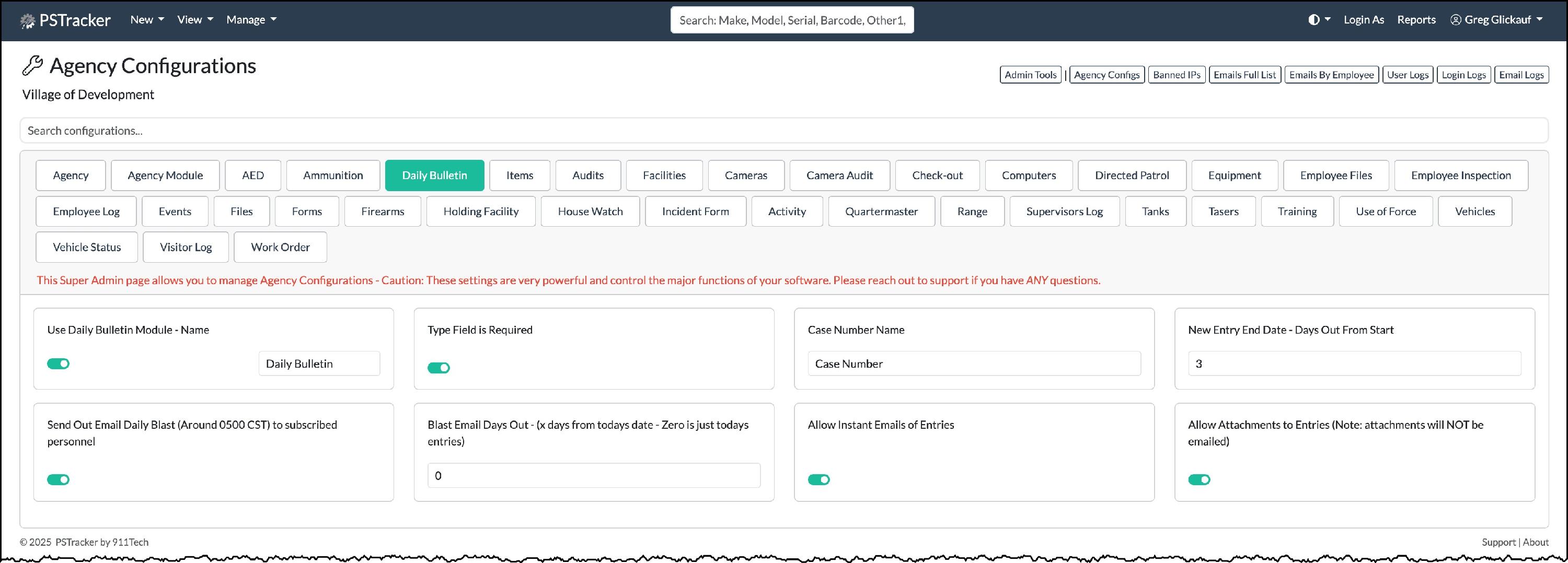Choose the Employee Log tab

pos(86,211)
